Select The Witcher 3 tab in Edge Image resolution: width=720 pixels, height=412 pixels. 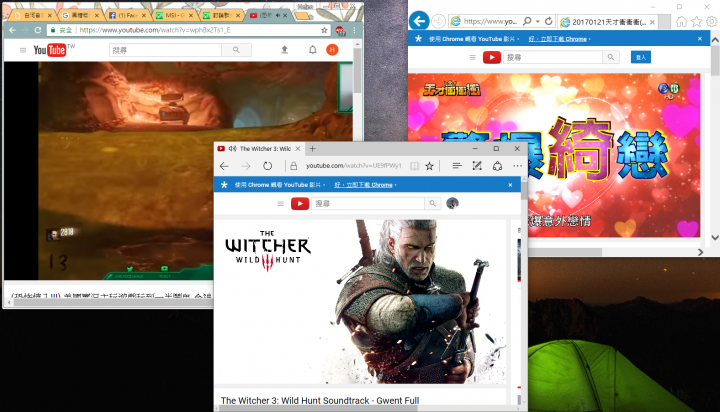[x=259, y=149]
